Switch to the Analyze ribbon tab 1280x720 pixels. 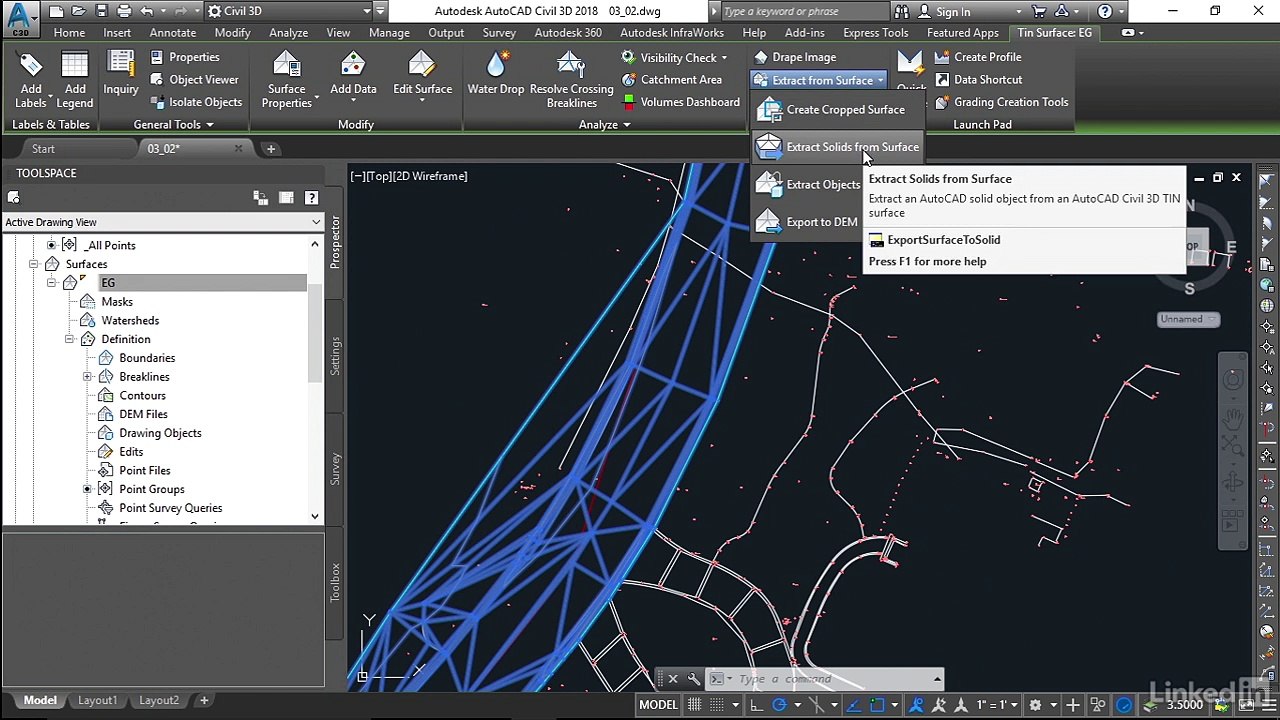tap(288, 33)
